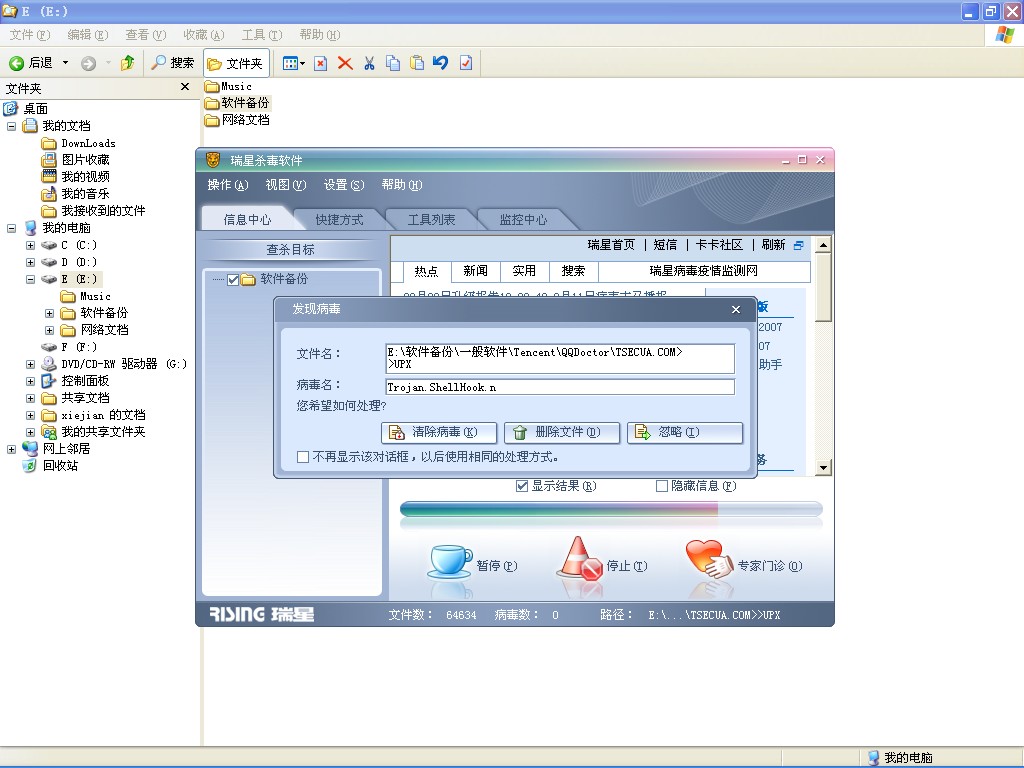
Task: Expand the 控制面板 tree node
Action: click(x=30, y=381)
